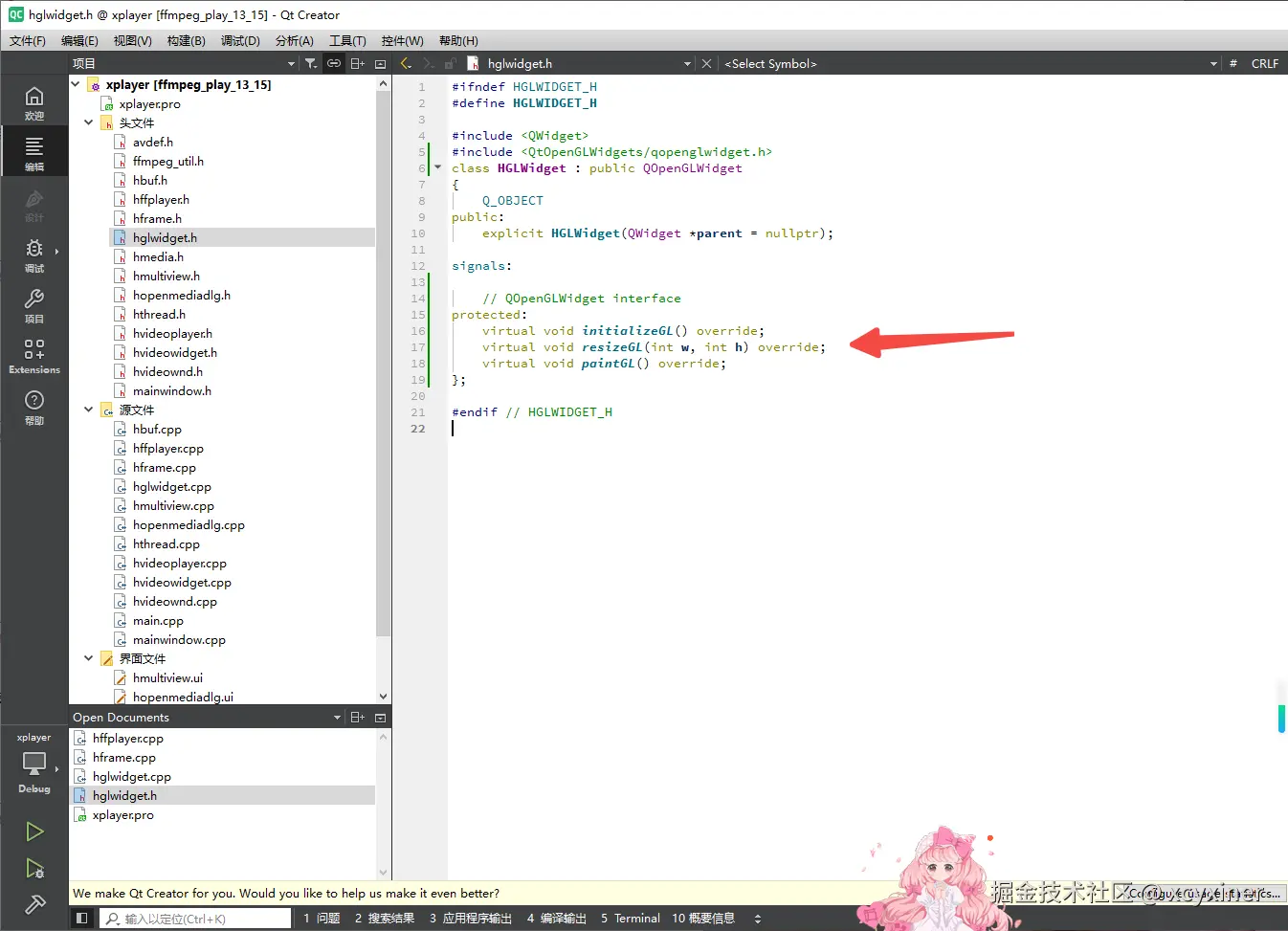Show the 4 编译输出 compile output pane
Image resolution: width=1288 pixels, height=931 pixels.
coord(556,918)
